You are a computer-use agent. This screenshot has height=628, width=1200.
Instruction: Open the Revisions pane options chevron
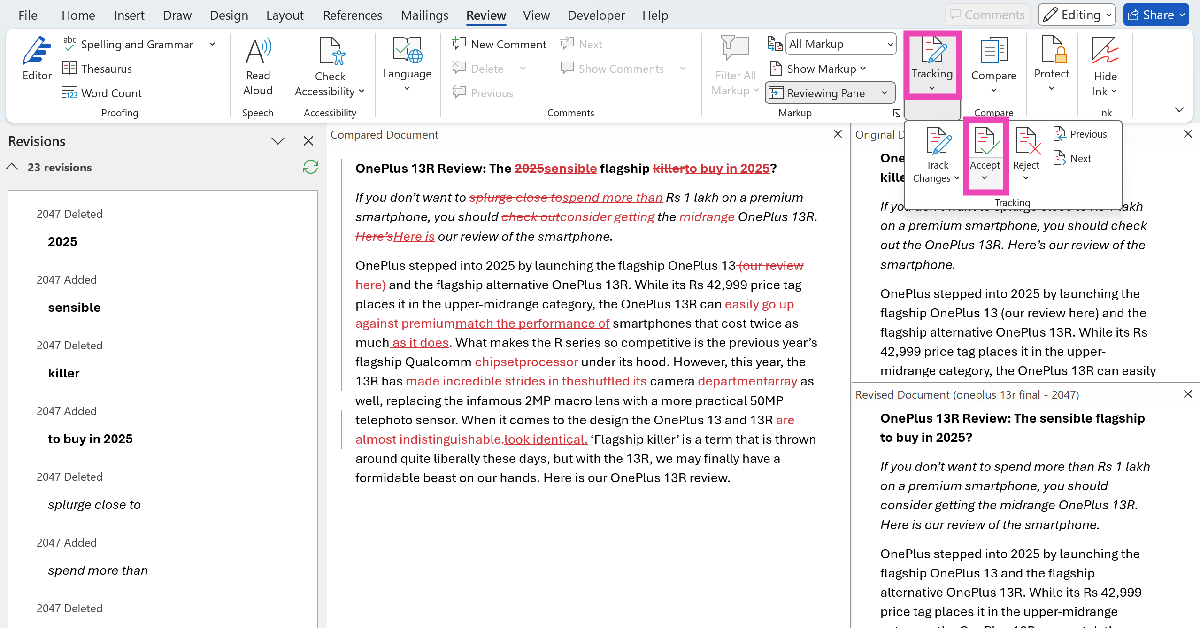pyautogui.click(x=278, y=141)
